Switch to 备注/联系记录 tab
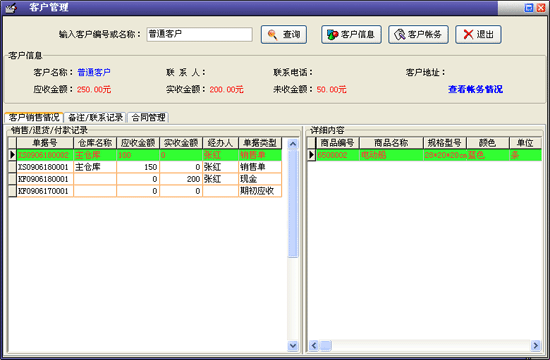This screenshot has height=360, width=550. (95, 117)
